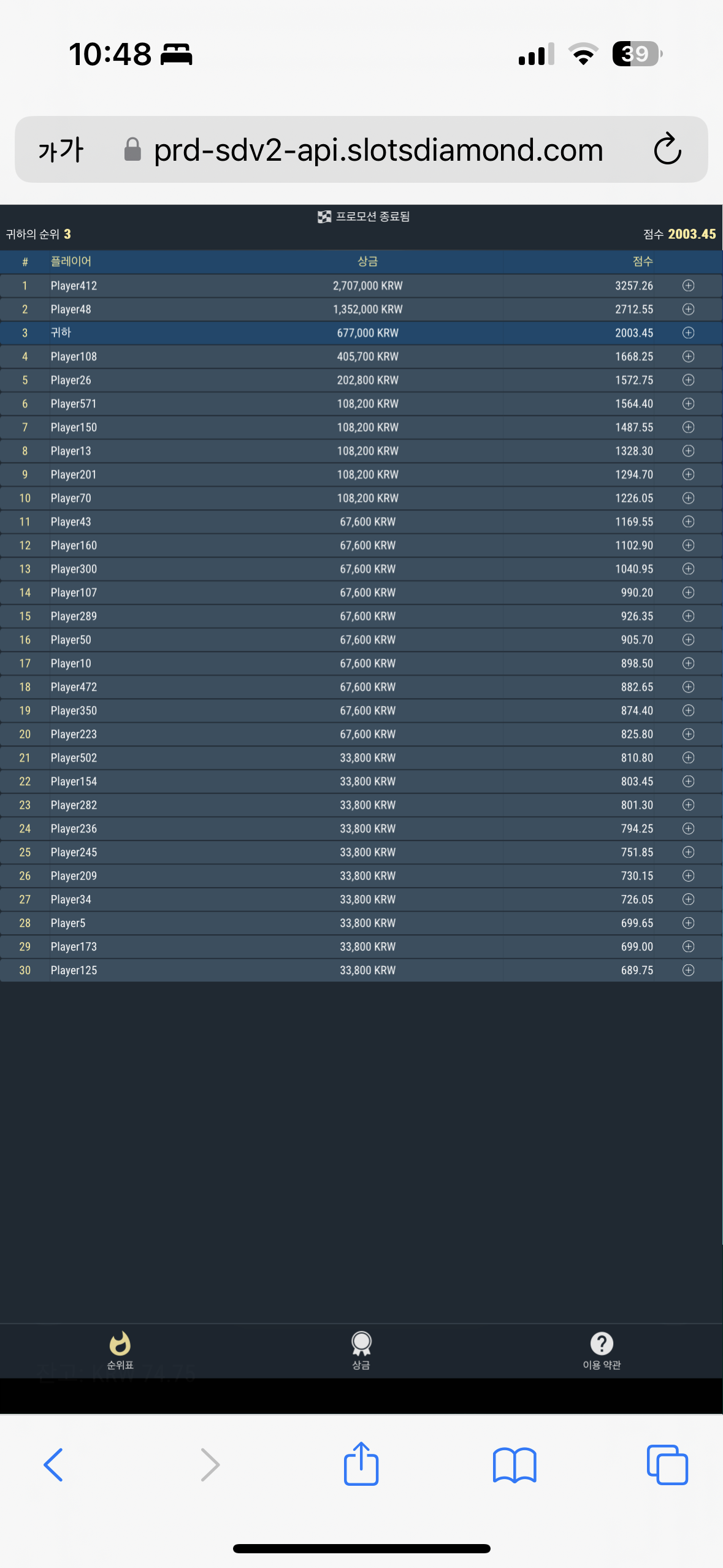This screenshot has width=723, height=1568.
Task: Tap the slotsdiamond.com URL field
Action: [x=378, y=150]
